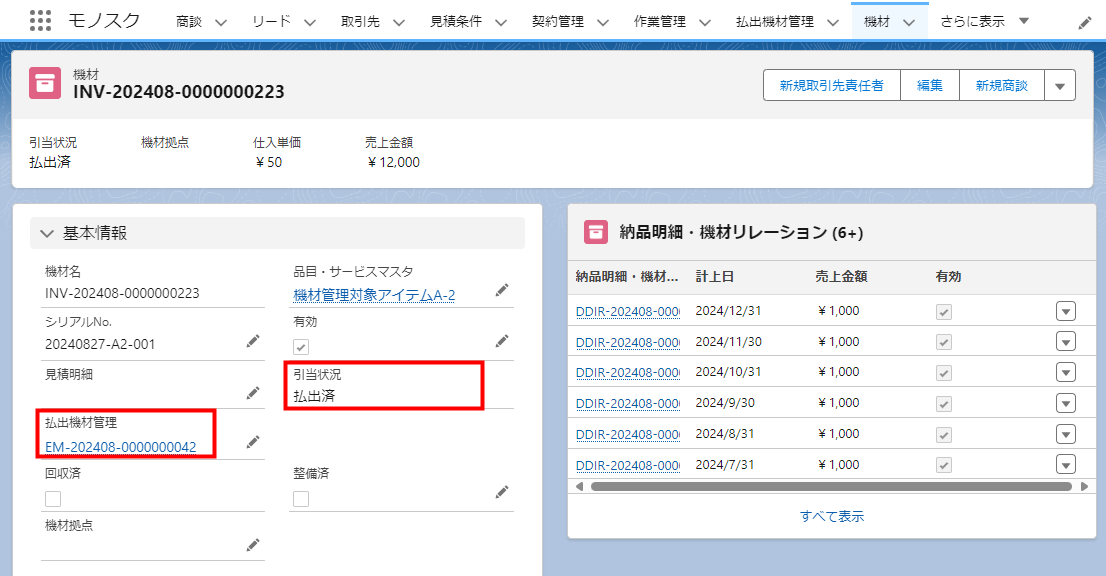Collapse the 基本情報 section
This screenshot has height=576, width=1106.
pos(47,234)
